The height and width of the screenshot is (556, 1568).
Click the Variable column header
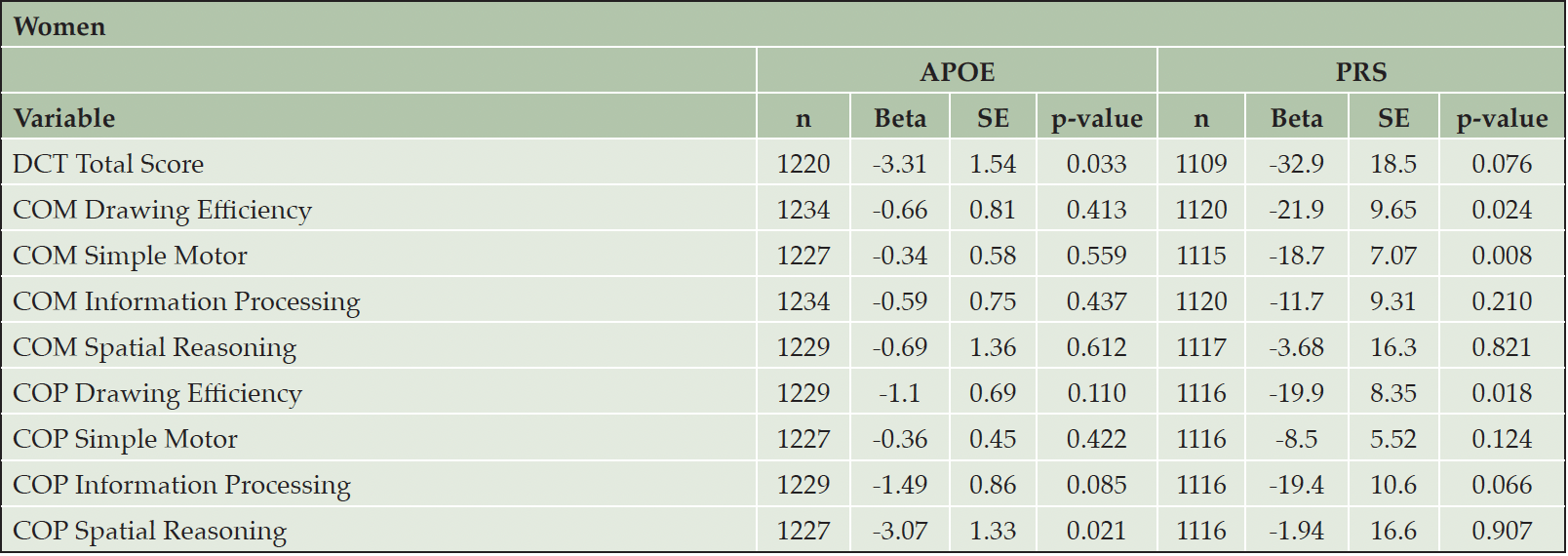[64, 118]
